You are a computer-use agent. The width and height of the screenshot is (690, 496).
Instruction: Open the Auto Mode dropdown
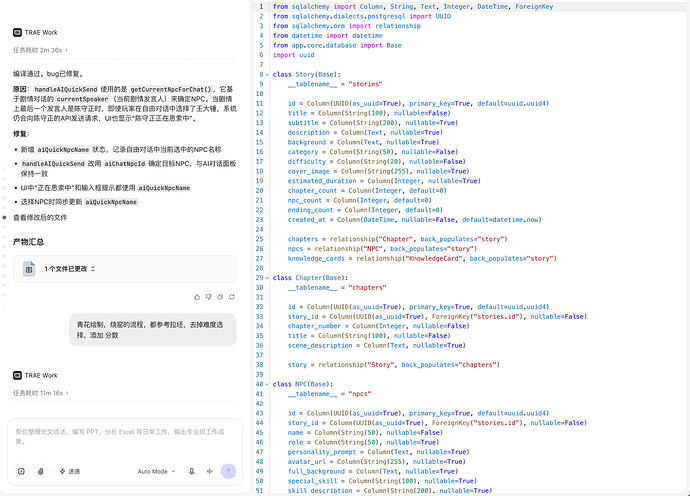[x=156, y=471]
